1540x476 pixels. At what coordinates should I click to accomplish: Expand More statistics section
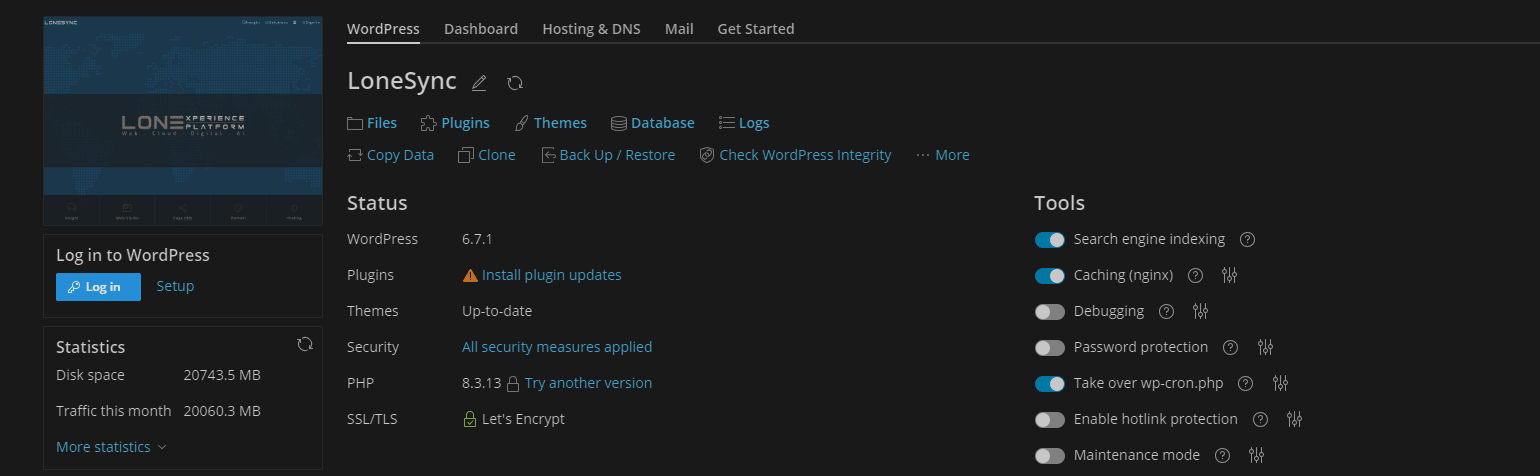pyautogui.click(x=111, y=447)
